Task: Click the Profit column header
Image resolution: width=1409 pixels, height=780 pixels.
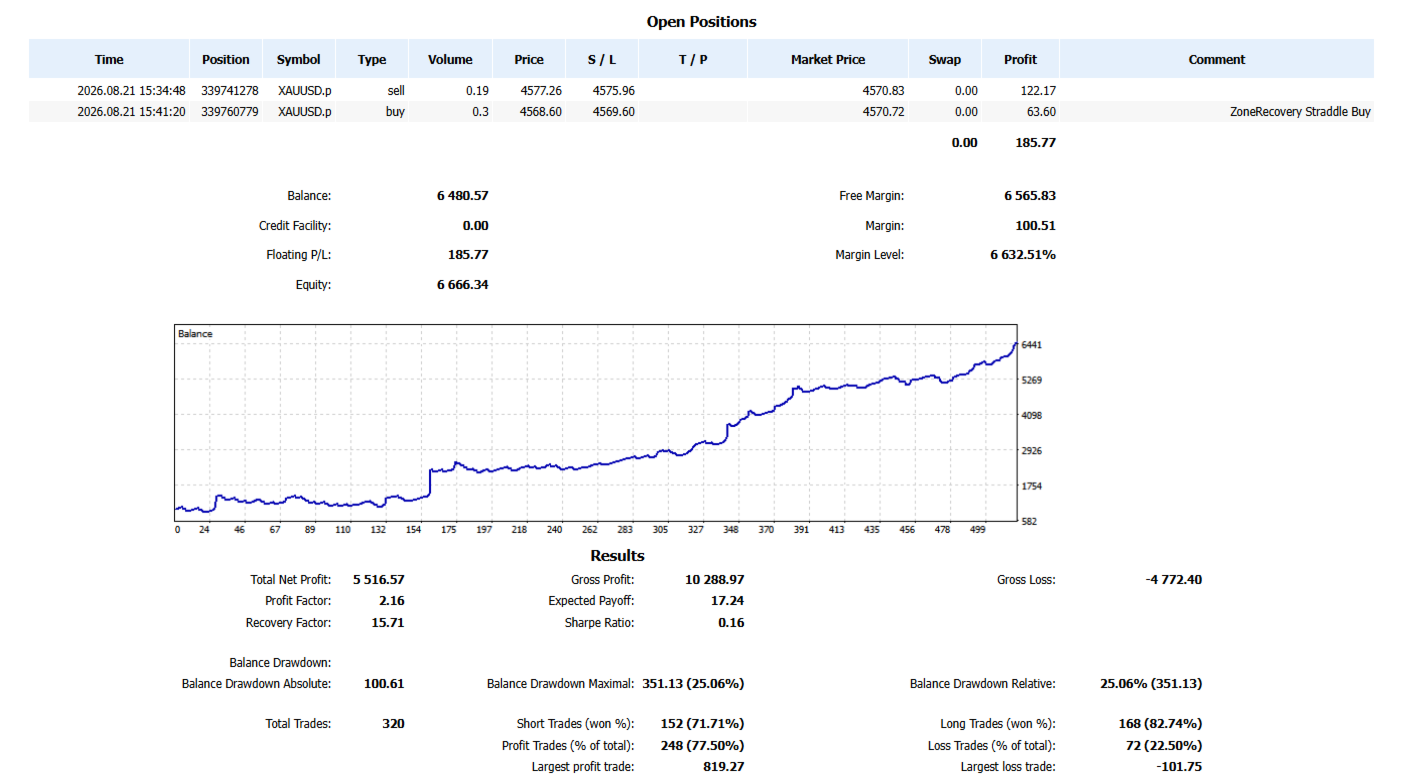Action: point(1020,59)
